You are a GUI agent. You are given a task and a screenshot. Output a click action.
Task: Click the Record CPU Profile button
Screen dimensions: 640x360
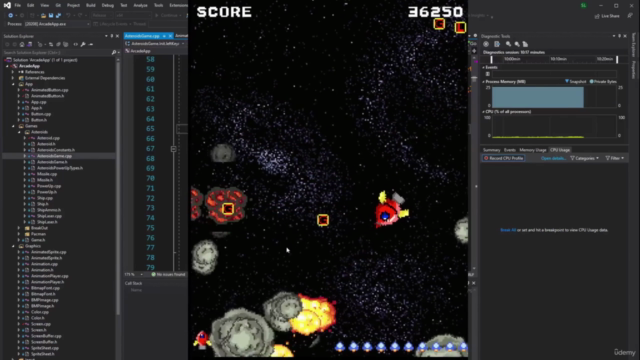[504, 158]
